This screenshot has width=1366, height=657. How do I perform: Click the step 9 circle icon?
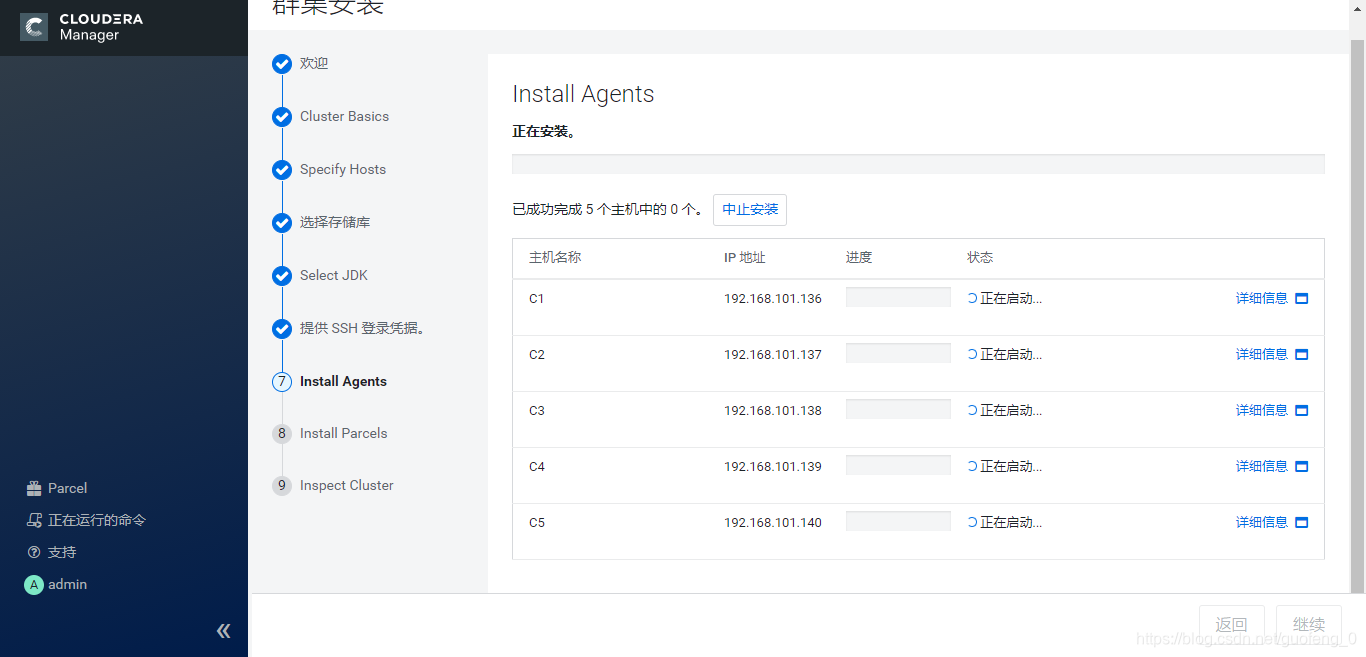coord(282,486)
